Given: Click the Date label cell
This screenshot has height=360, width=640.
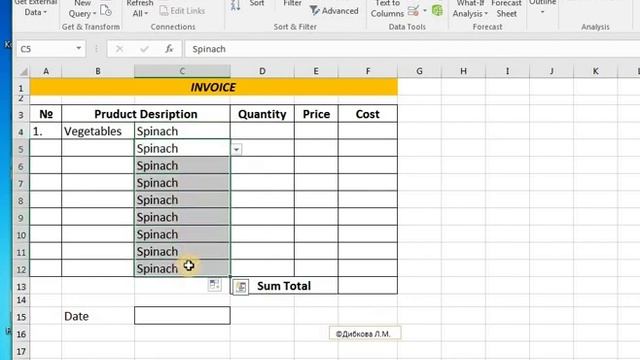Looking at the screenshot, I should pos(98,316).
